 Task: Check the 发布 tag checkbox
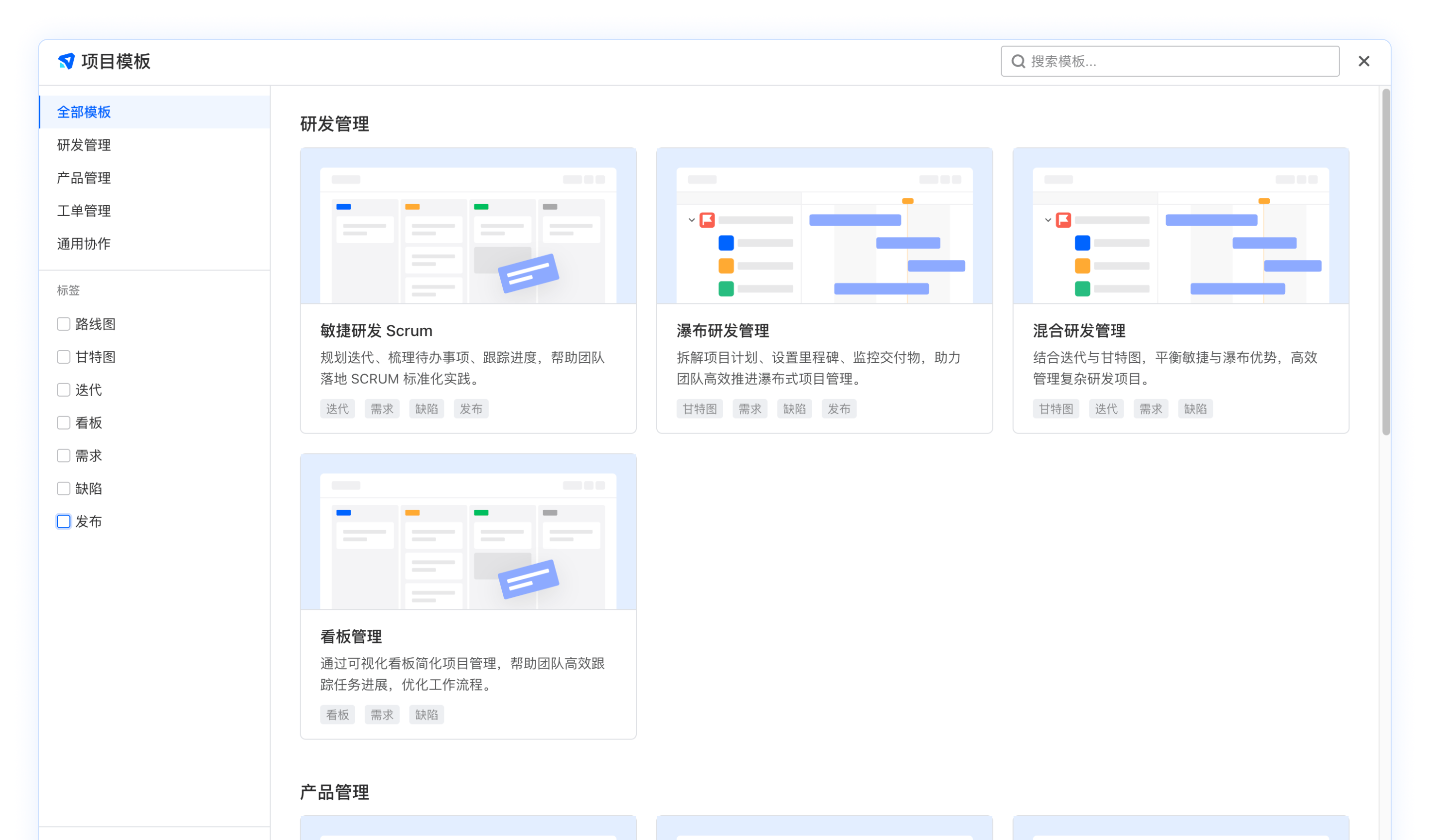[x=64, y=521]
